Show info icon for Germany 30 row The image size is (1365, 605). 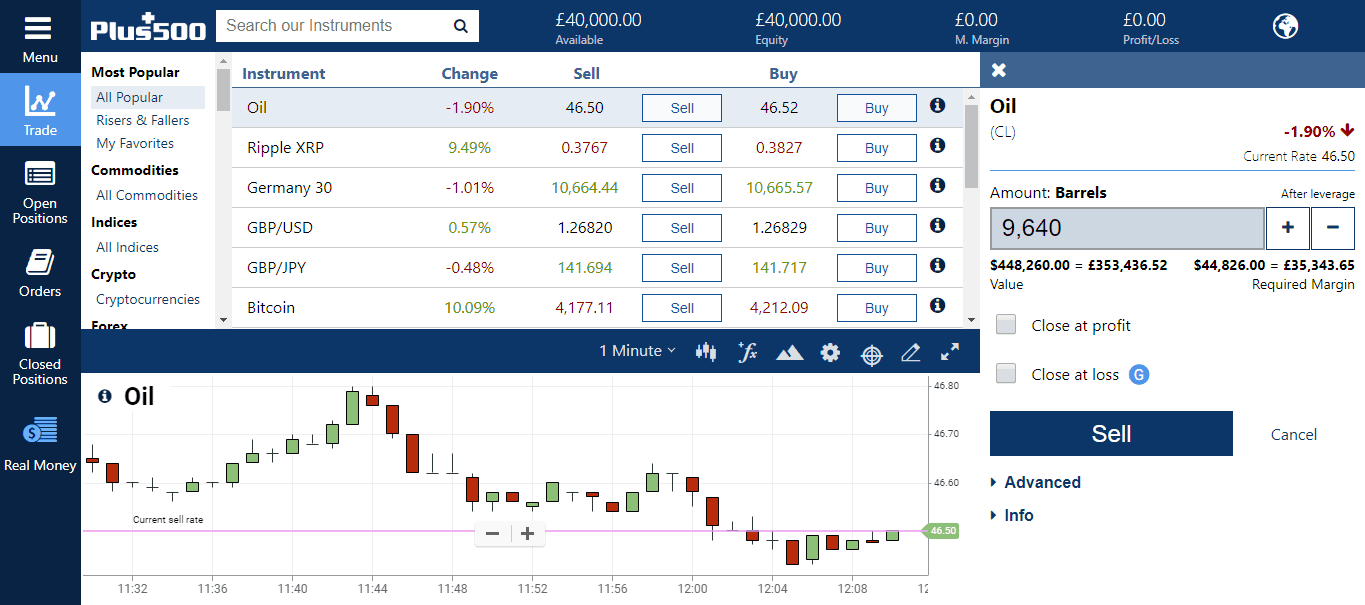coord(937,185)
